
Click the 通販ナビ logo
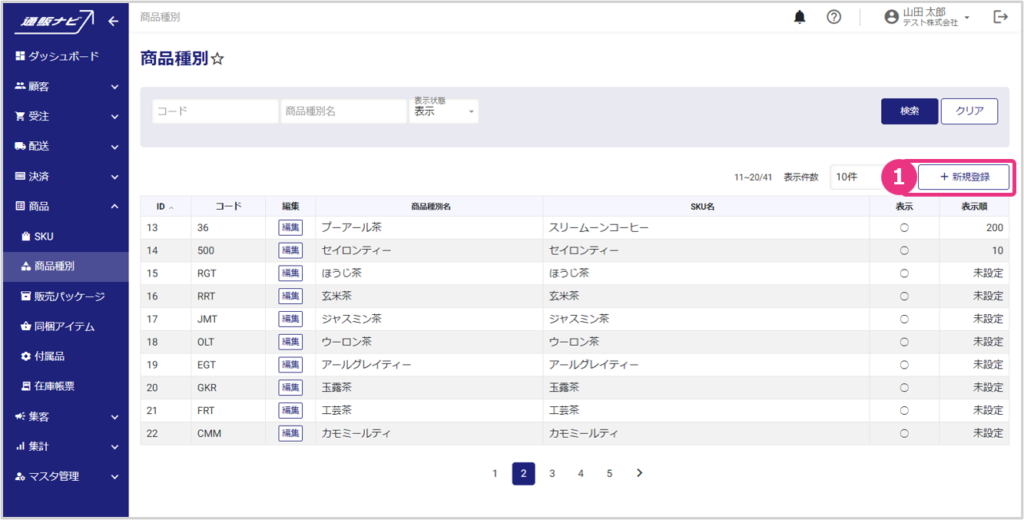tap(56, 19)
